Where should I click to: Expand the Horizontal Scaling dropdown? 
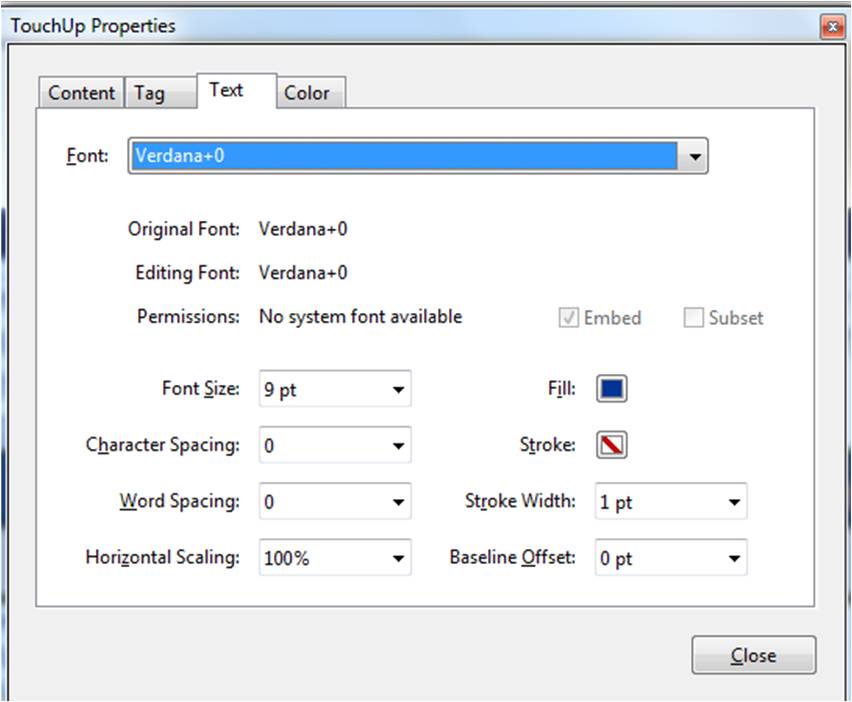pos(398,558)
